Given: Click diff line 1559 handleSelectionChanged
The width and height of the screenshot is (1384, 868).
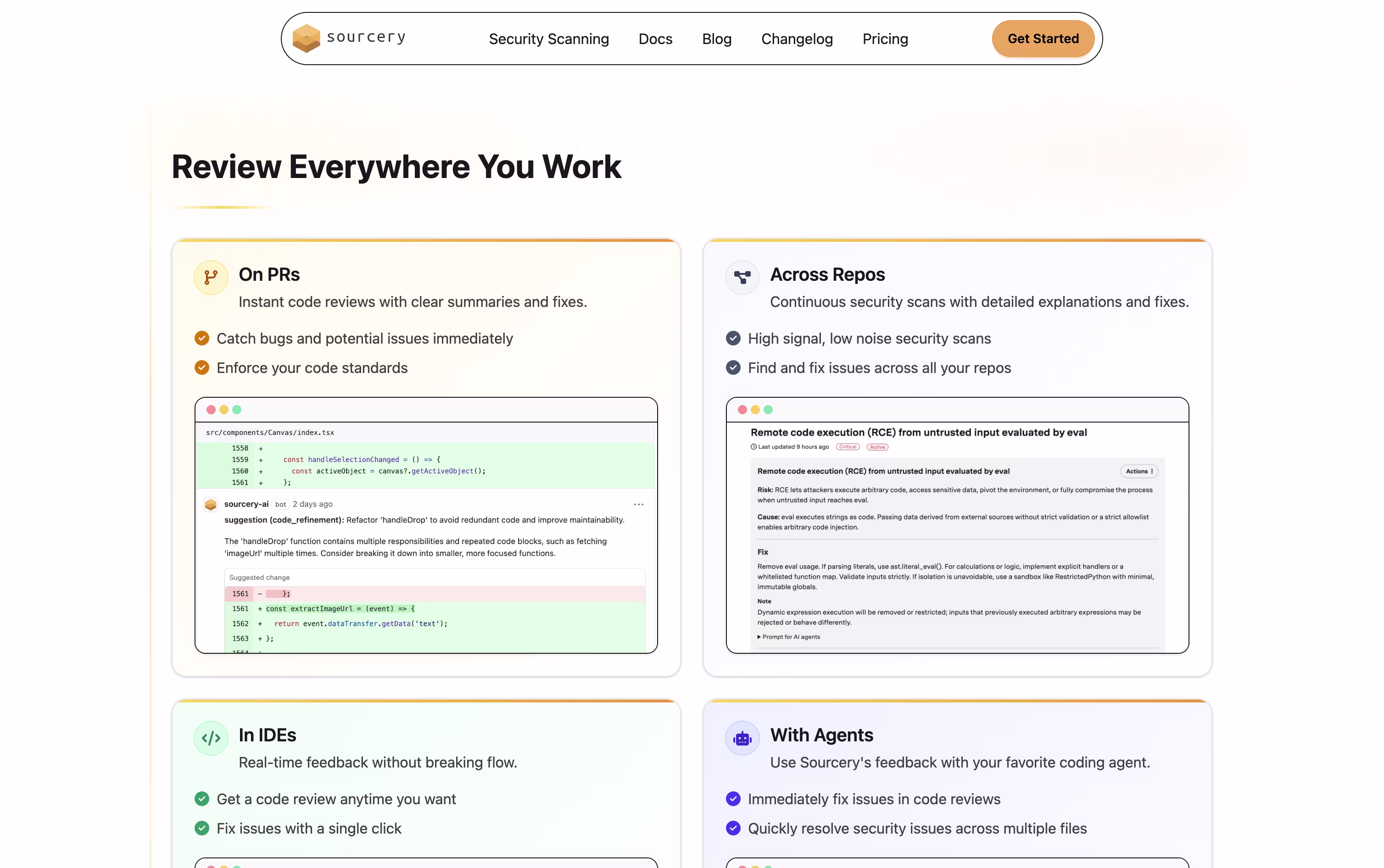Looking at the screenshot, I should pyautogui.click(x=425, y=459).
